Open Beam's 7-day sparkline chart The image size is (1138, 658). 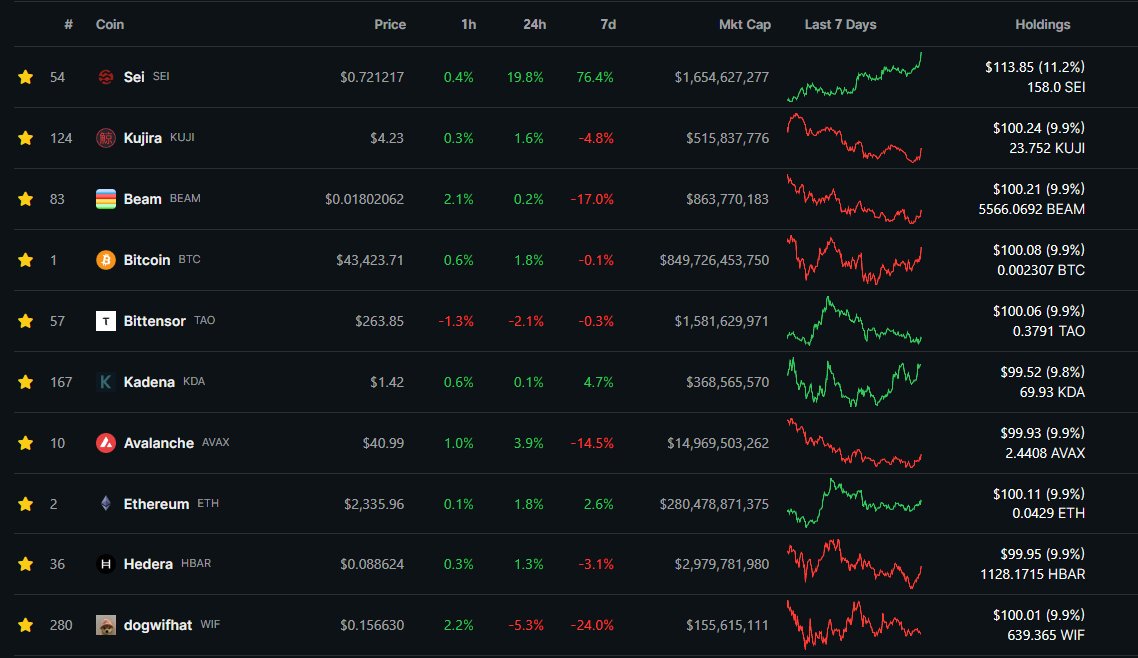854,199
